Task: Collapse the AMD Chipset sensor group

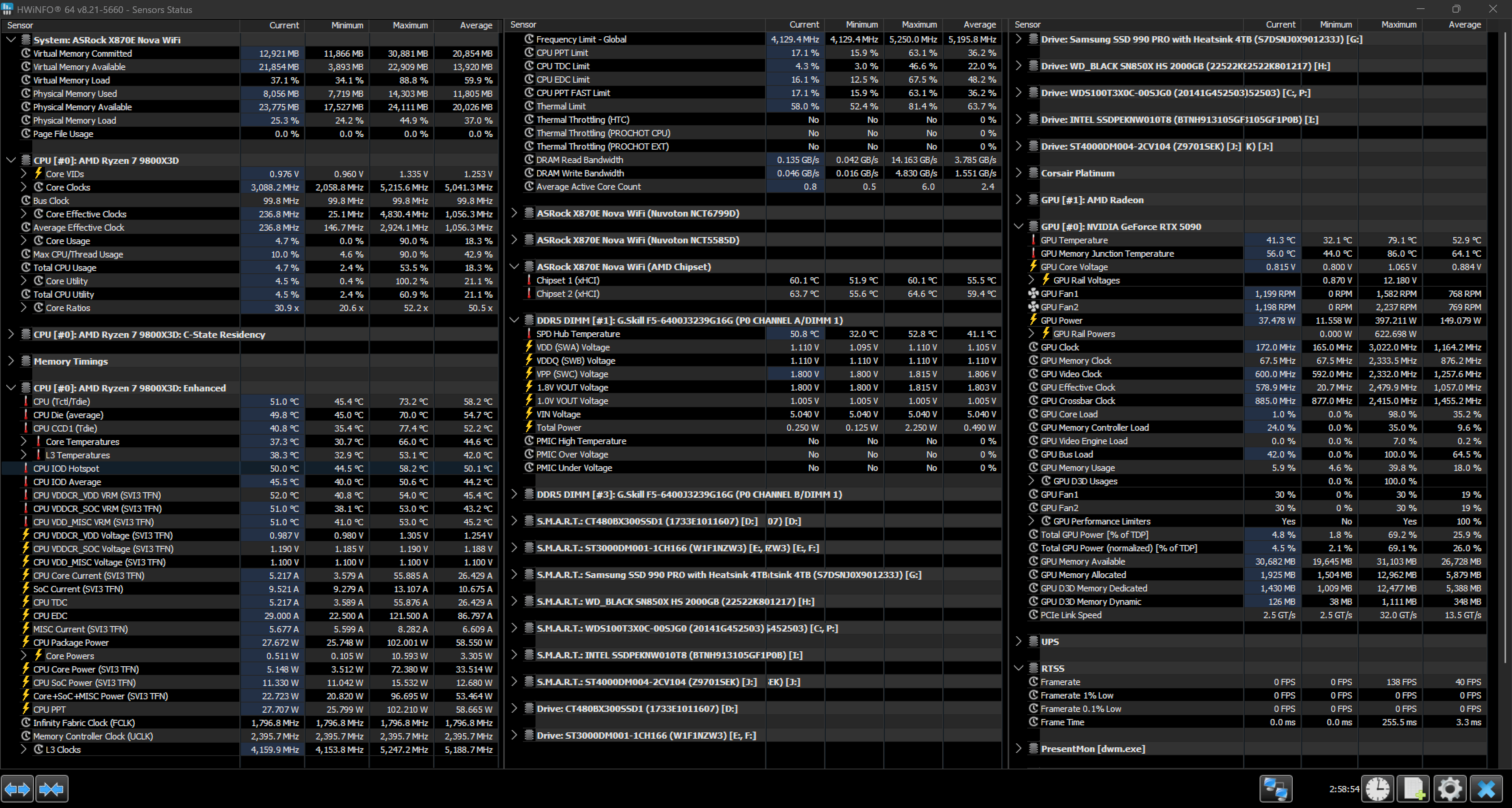Action: (x=514, y=267)
